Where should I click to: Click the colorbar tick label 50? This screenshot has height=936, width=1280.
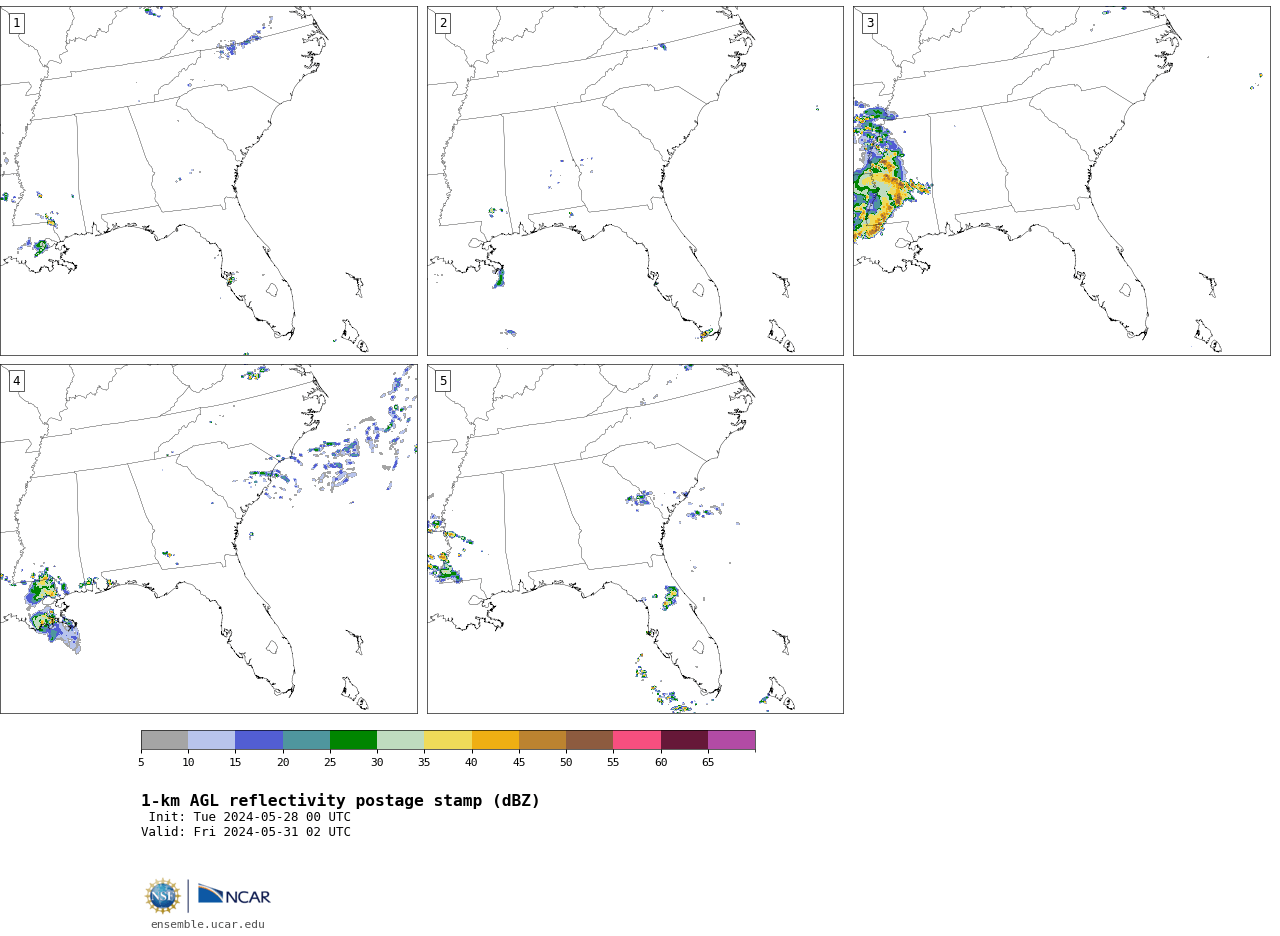(x=566, y=763)
